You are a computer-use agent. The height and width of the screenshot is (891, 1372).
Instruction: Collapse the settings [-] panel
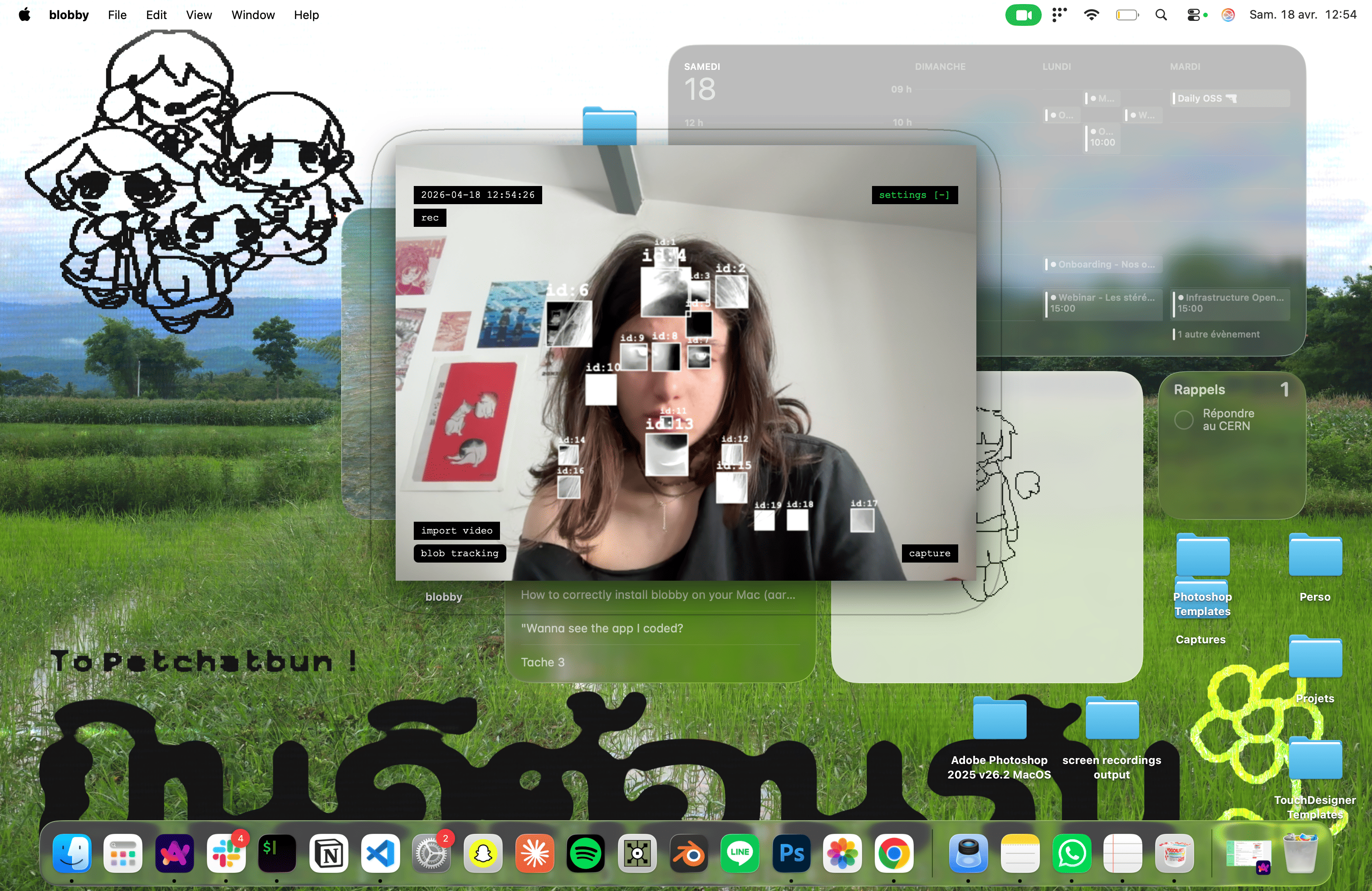tap(914, 195)
